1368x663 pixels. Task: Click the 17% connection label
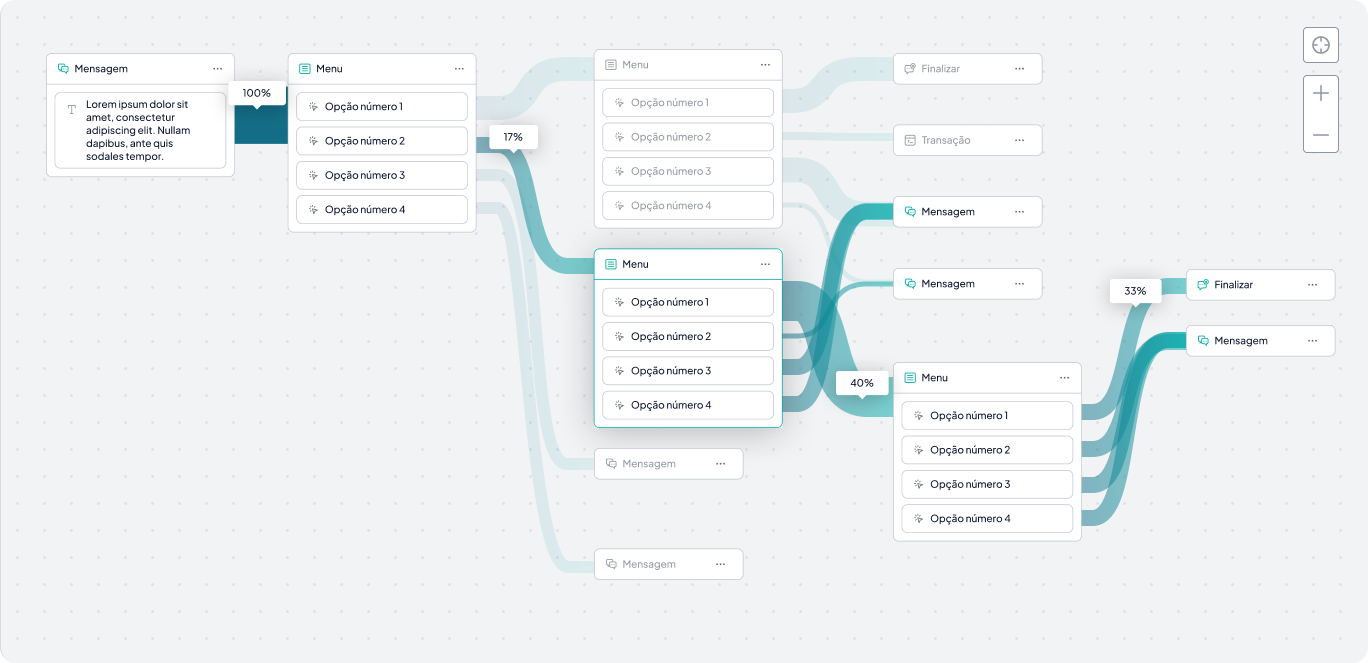513,136
